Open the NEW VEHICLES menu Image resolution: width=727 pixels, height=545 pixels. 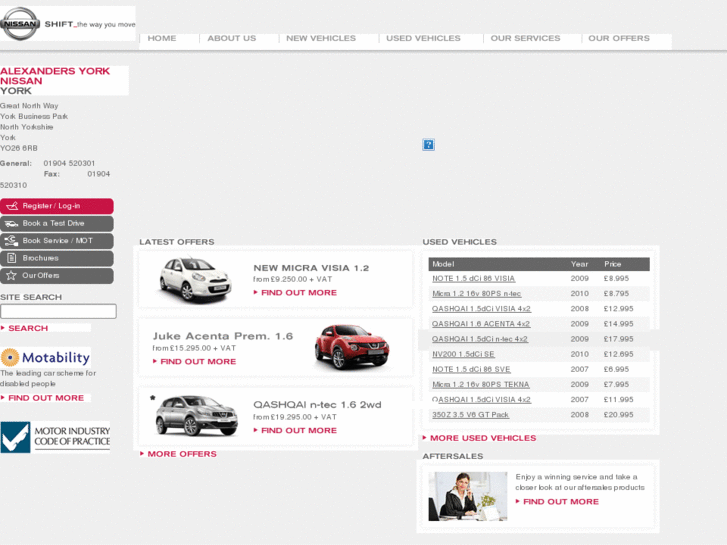(x=321, y=38)
